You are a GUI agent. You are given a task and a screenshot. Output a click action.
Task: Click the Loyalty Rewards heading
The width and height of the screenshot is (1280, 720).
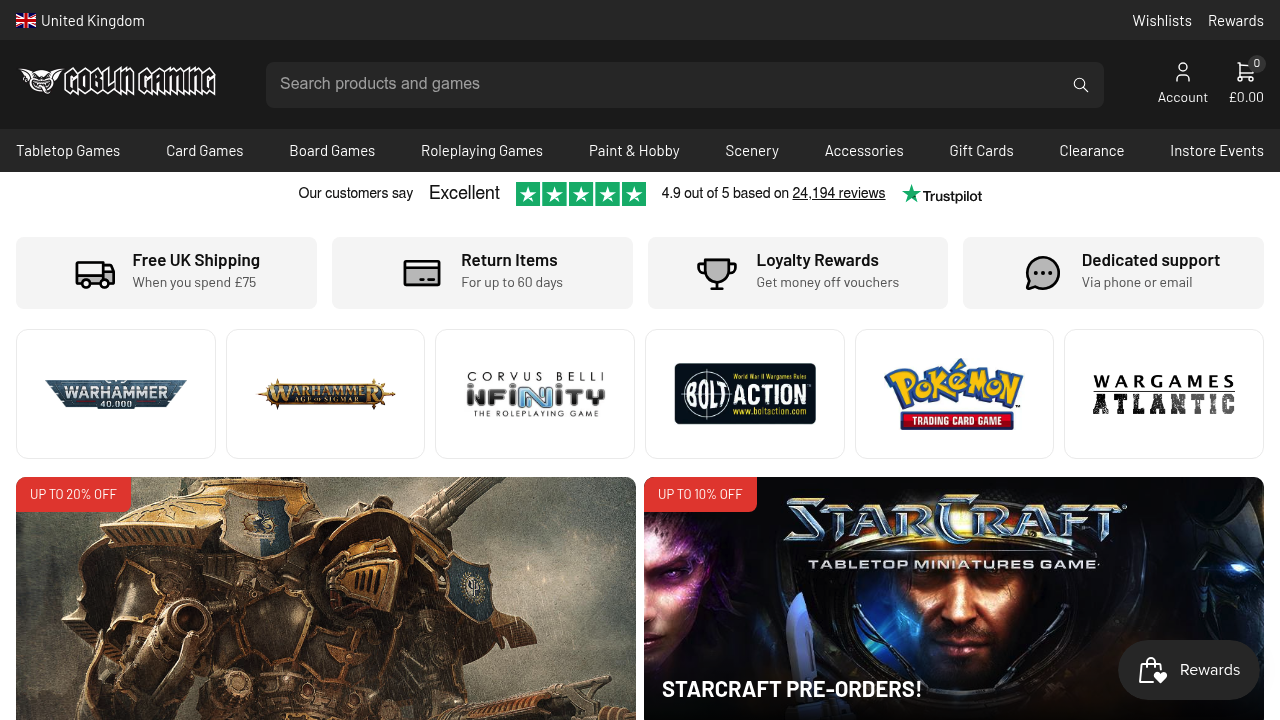(818, 260)
